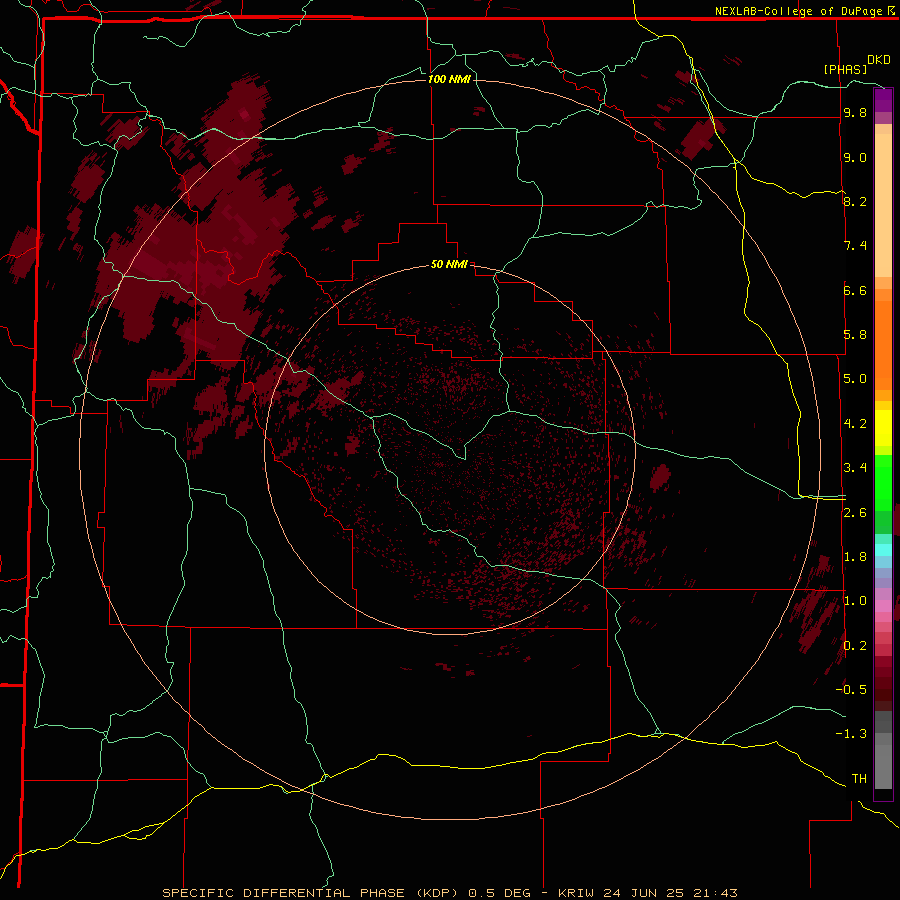Click the 24 JUN 25 date stamp
The width and height of the screenshot is (900, 900).
pyautogui.click(x=645, y=893)
